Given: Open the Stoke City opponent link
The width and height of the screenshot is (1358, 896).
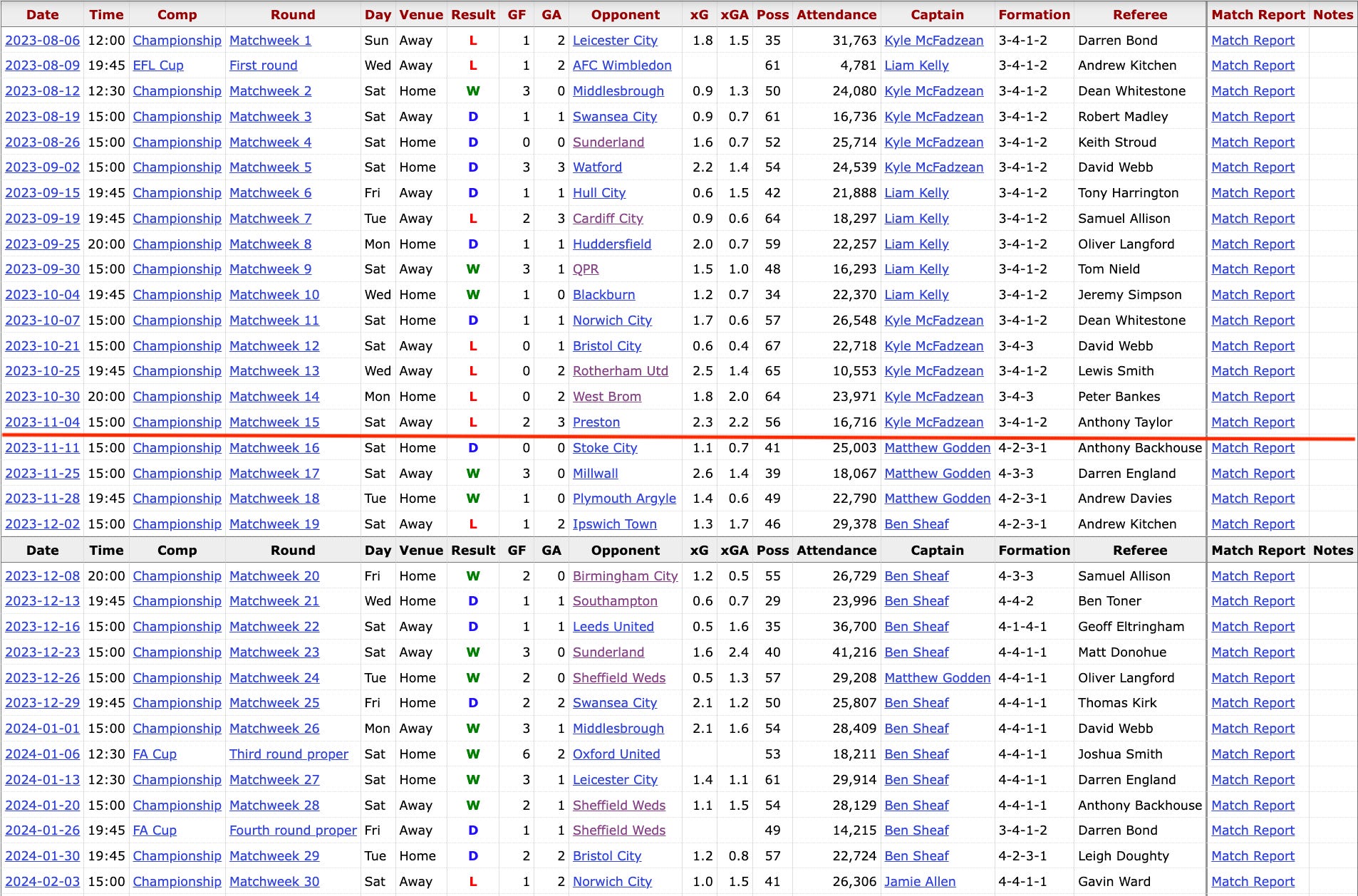Looking at the screenshot, I should coord(605,448).
